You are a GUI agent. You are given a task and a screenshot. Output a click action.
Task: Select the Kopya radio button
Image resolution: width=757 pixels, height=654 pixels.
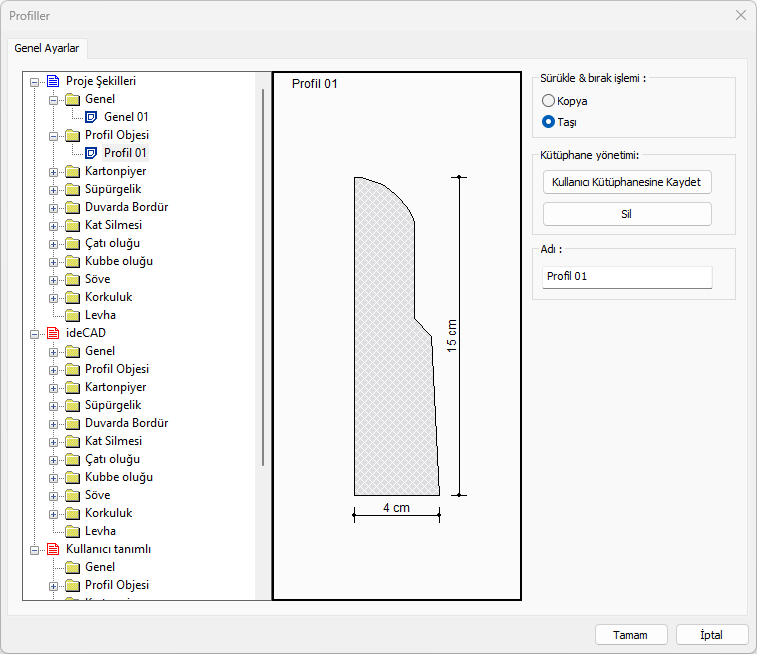coord(548,101)
